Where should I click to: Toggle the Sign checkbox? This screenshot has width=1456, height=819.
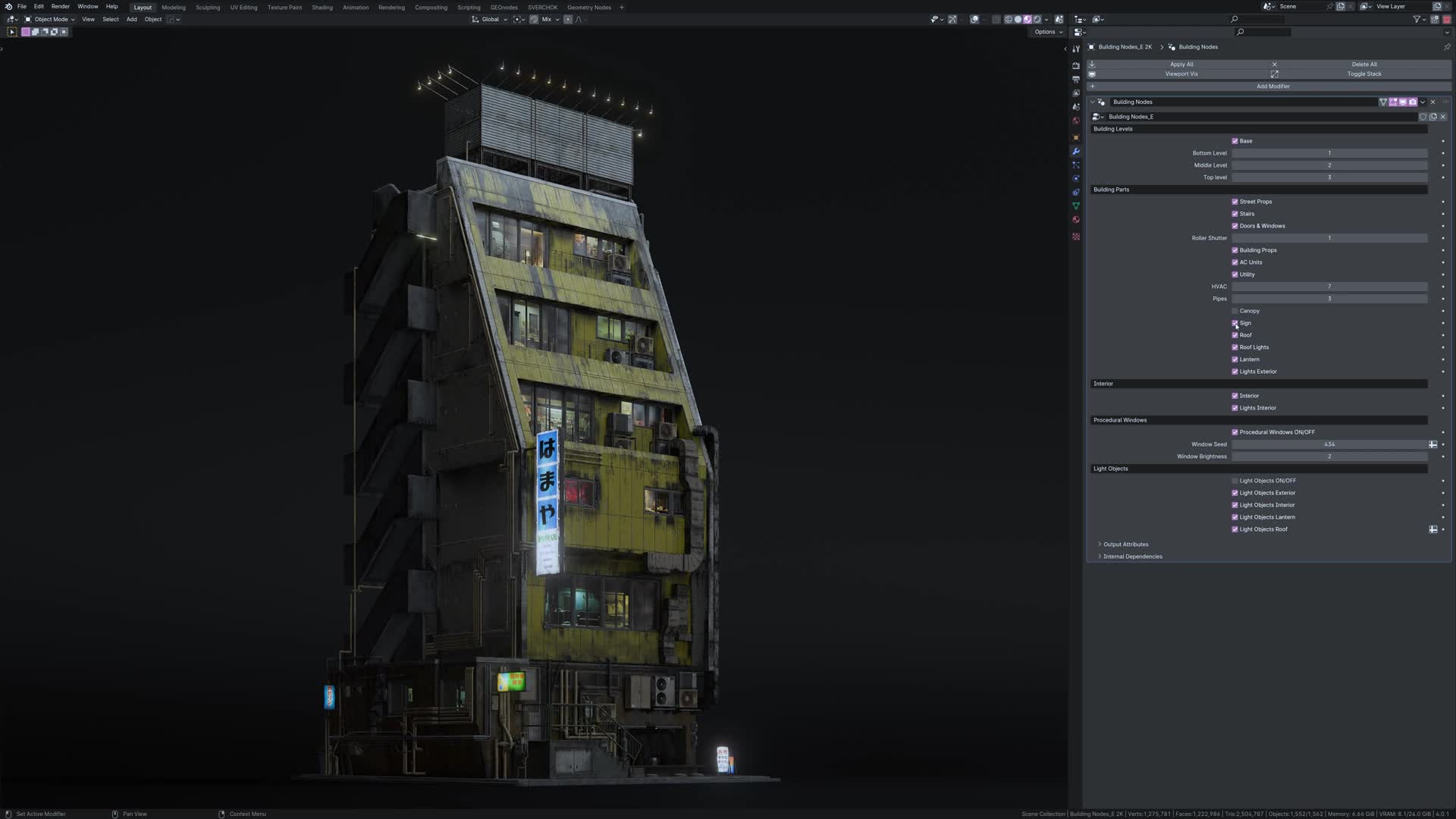[x=1235, y=323]
